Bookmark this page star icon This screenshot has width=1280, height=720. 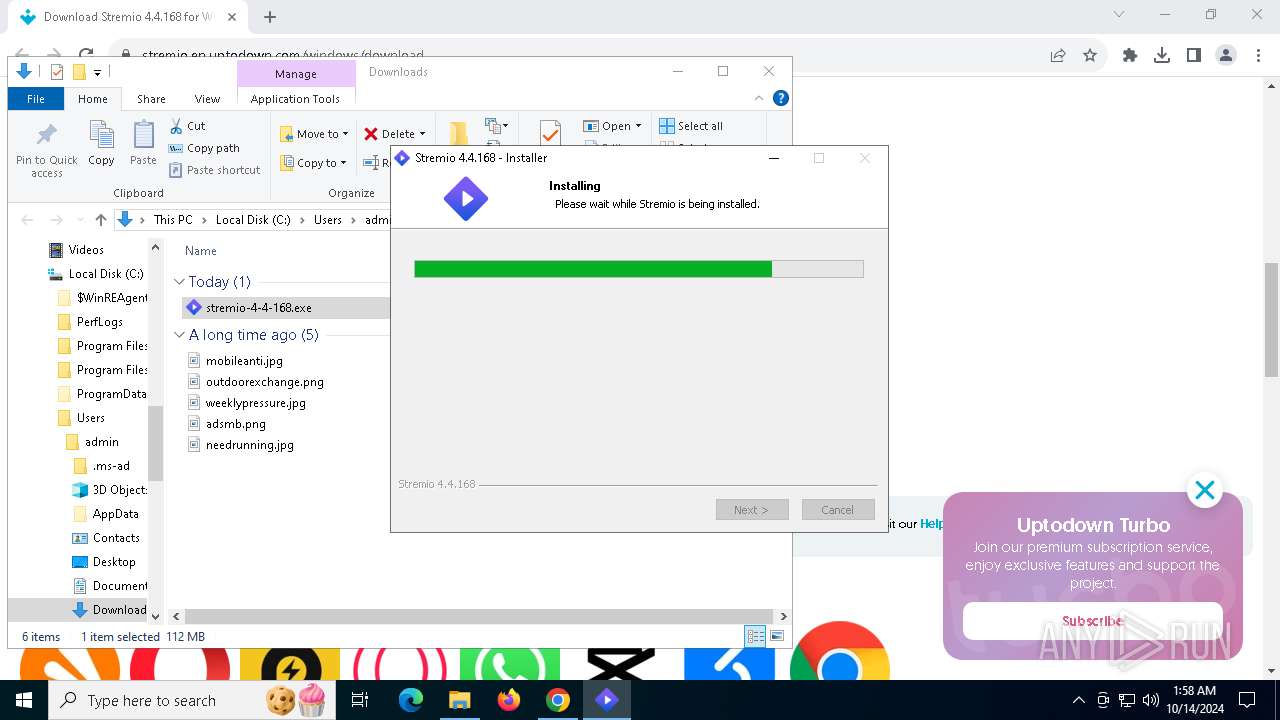coord(1090,56)
